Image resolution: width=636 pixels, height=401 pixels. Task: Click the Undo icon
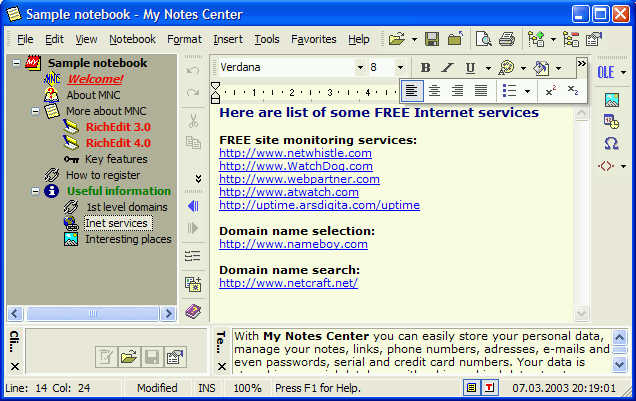pyautogui.click(x=193, y=71)
